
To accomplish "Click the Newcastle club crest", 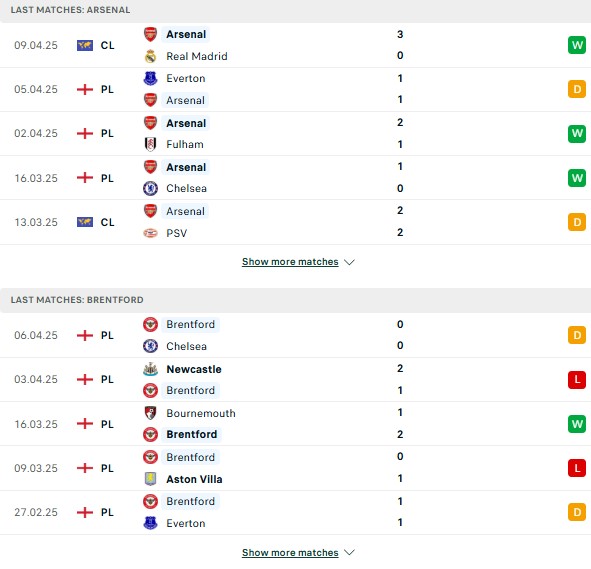I will pyautogui.click(x=150, y=369).
